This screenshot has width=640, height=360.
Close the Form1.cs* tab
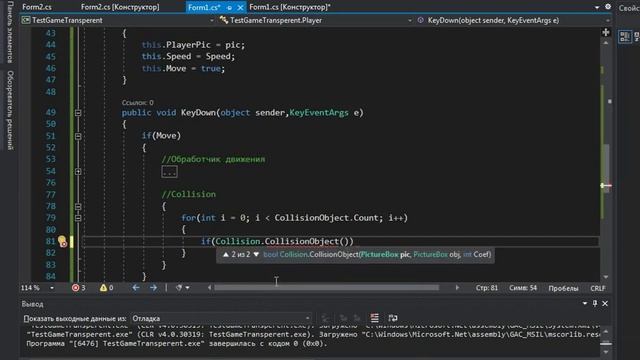240,7
